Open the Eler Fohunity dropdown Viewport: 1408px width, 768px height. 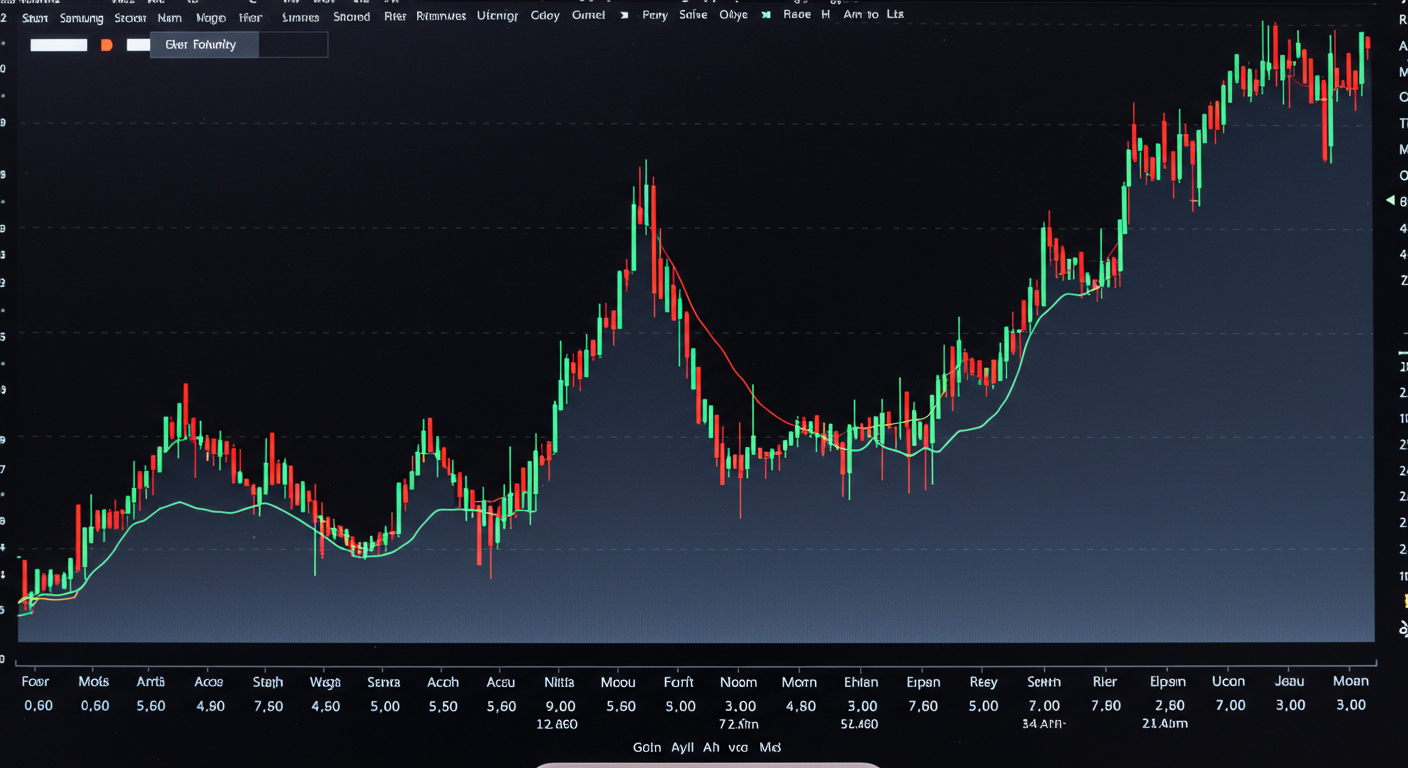coord(204,45)
